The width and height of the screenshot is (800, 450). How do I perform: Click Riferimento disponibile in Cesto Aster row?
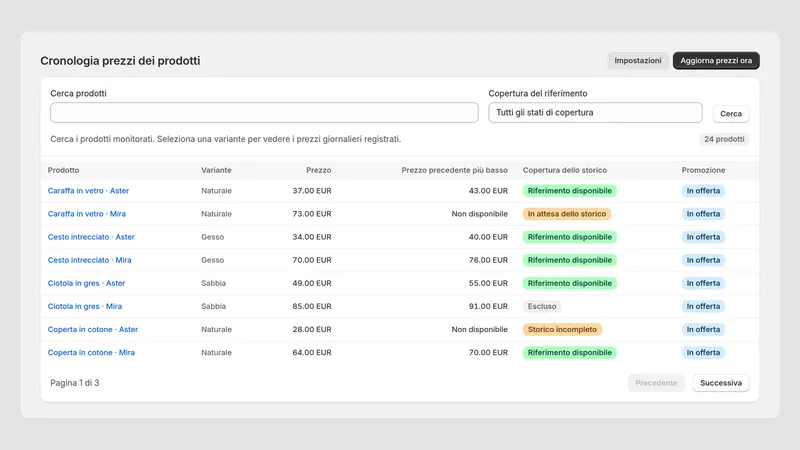(569, 237)
